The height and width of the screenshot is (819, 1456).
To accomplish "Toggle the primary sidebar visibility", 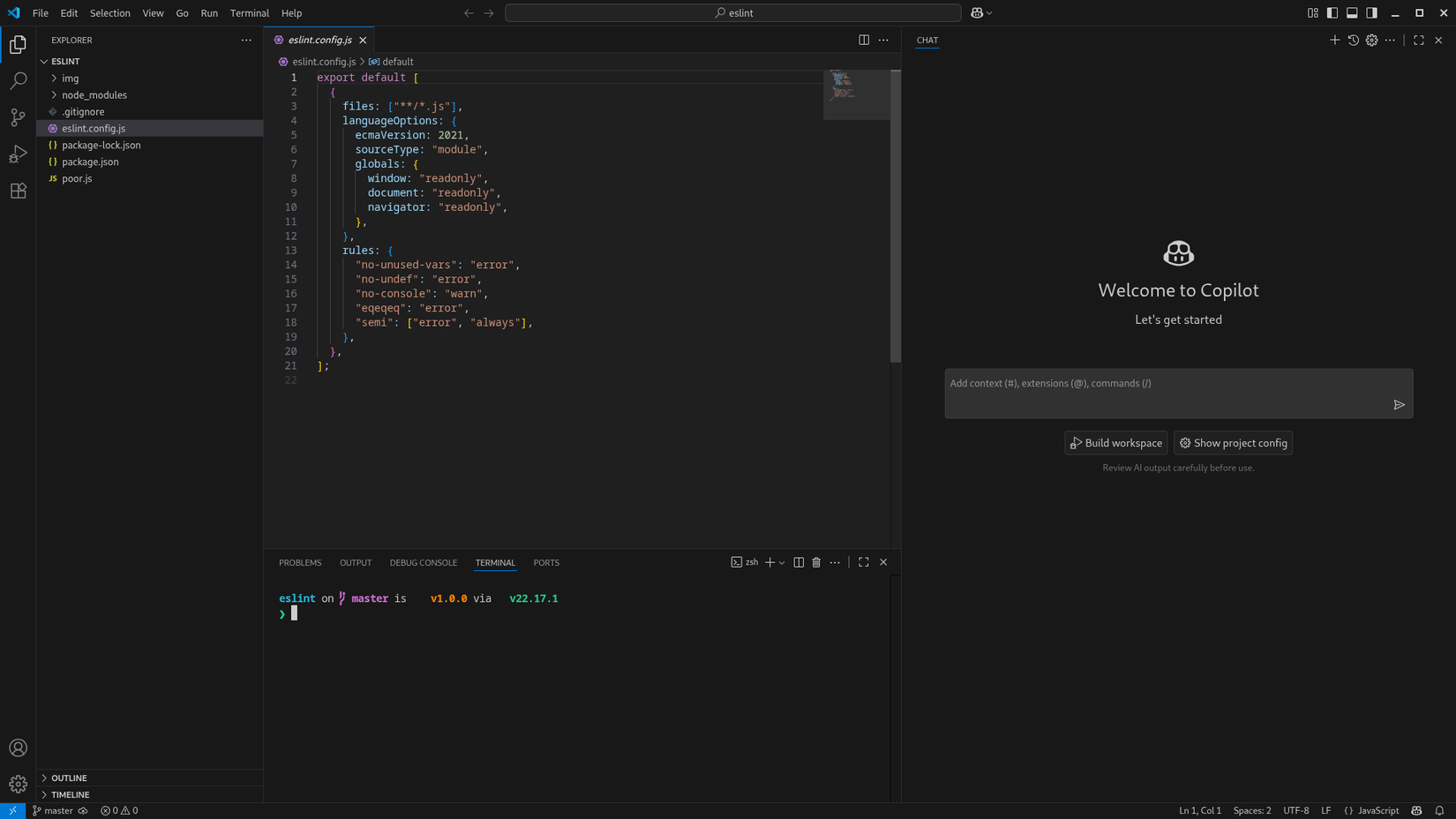I will [x=1332, y=12].
